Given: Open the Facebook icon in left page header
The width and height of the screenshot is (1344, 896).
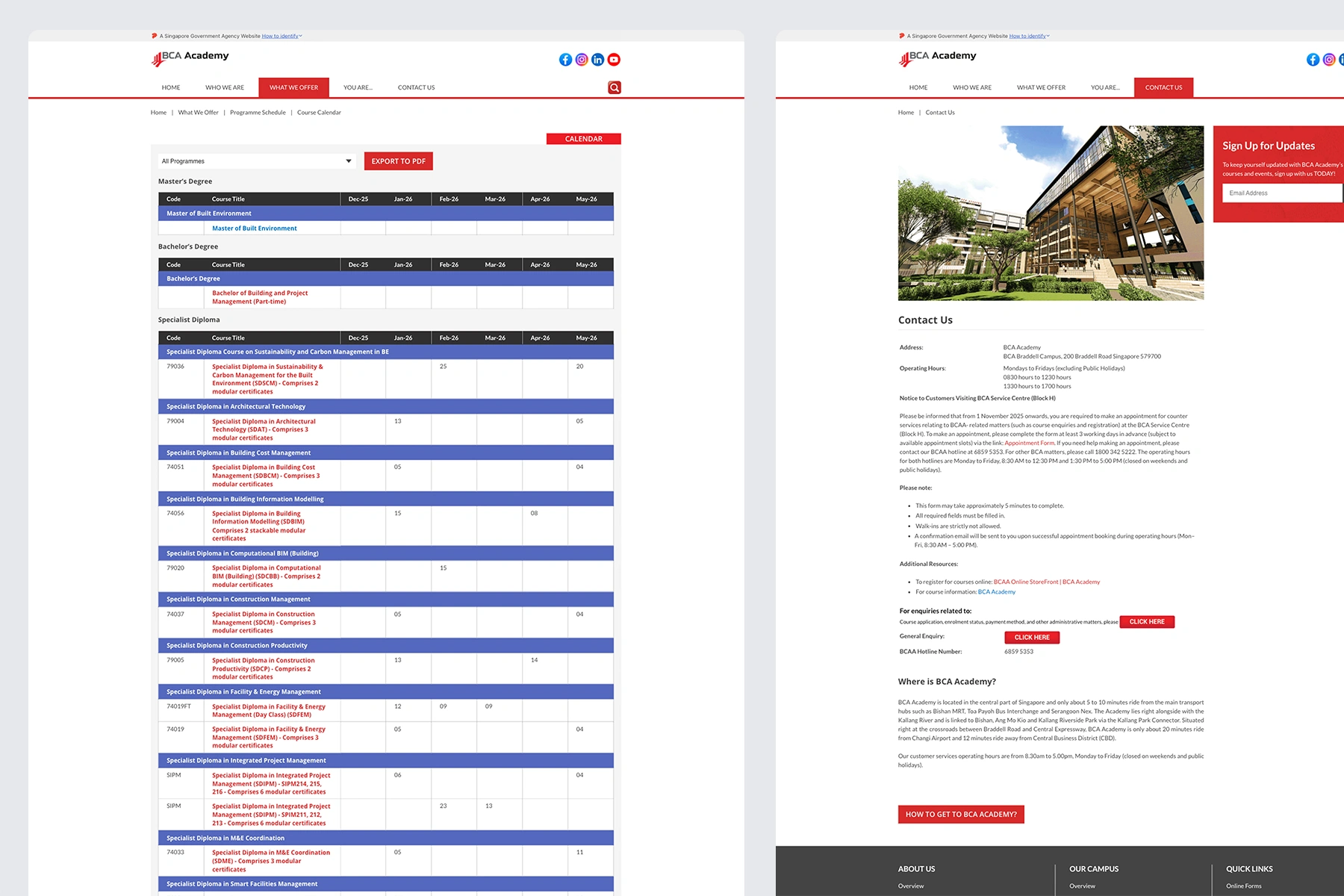Looking at the screenshot, I should [x=565, y=60].
